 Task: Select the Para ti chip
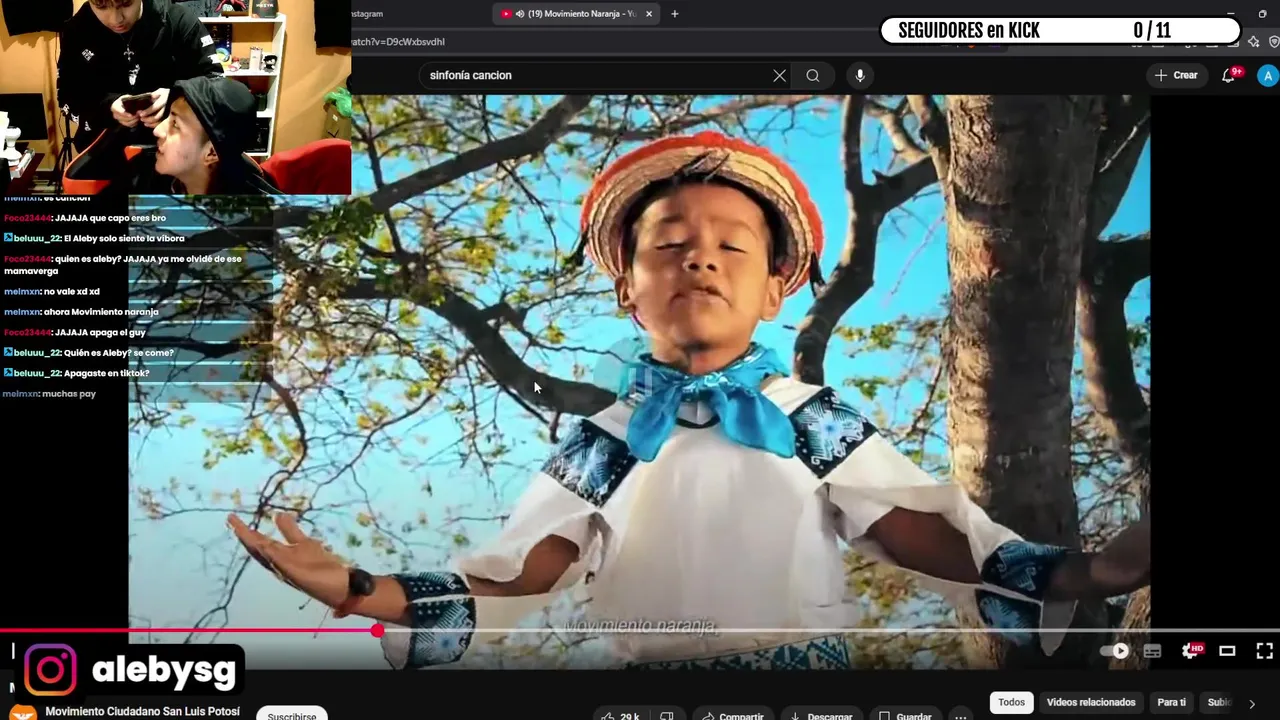[x=1171, y=702]
